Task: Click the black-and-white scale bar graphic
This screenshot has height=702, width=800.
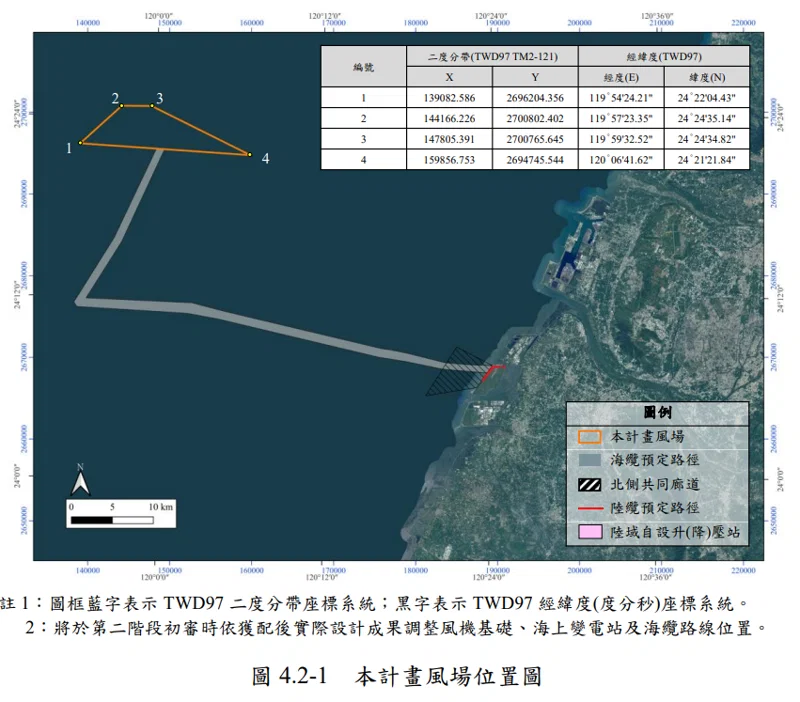Action: click(112, 520)
